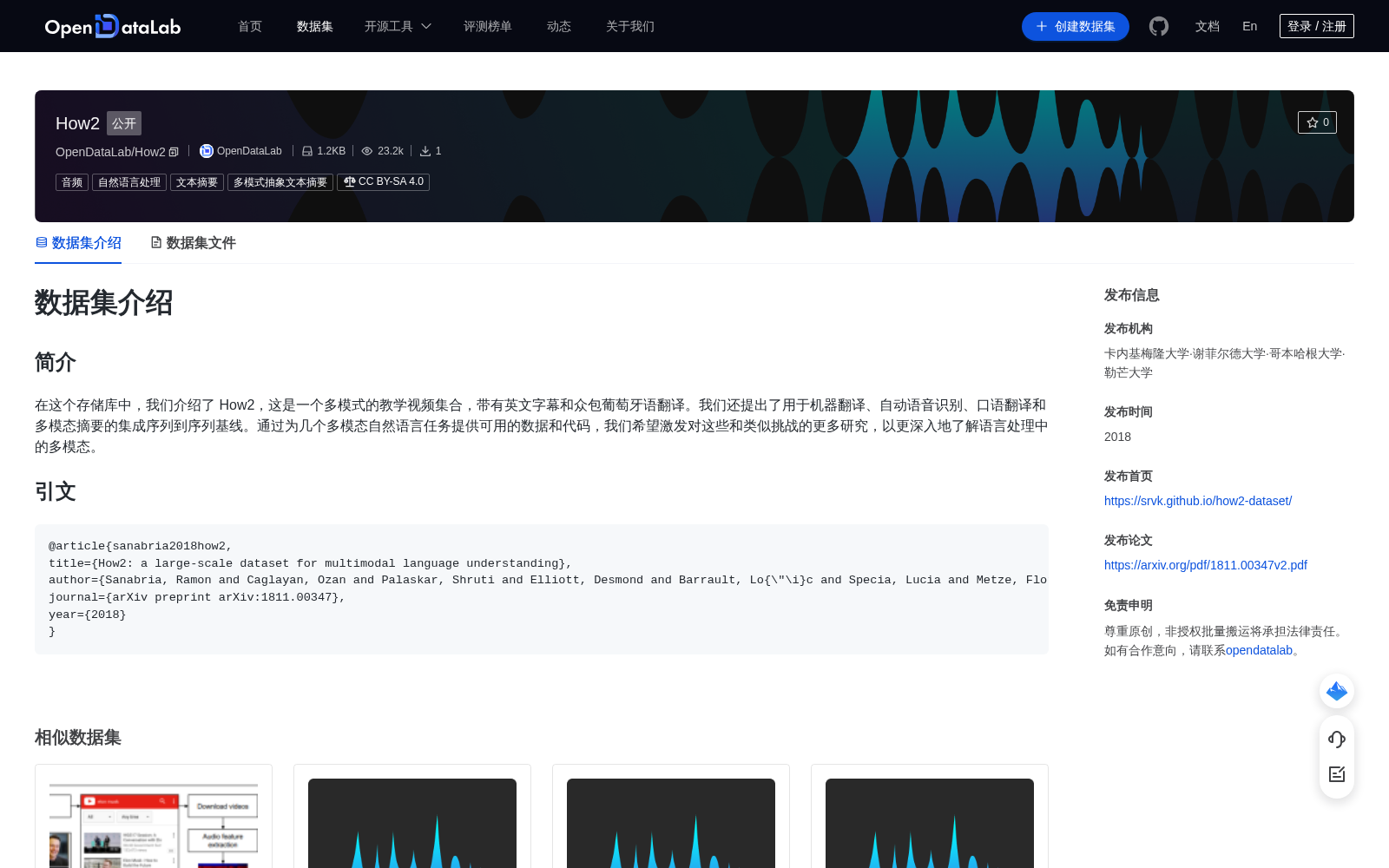Viewport: 1389px width, 868px height.
Task: Click the 自然语言处理 tag
Action: (x=129, y=182)
